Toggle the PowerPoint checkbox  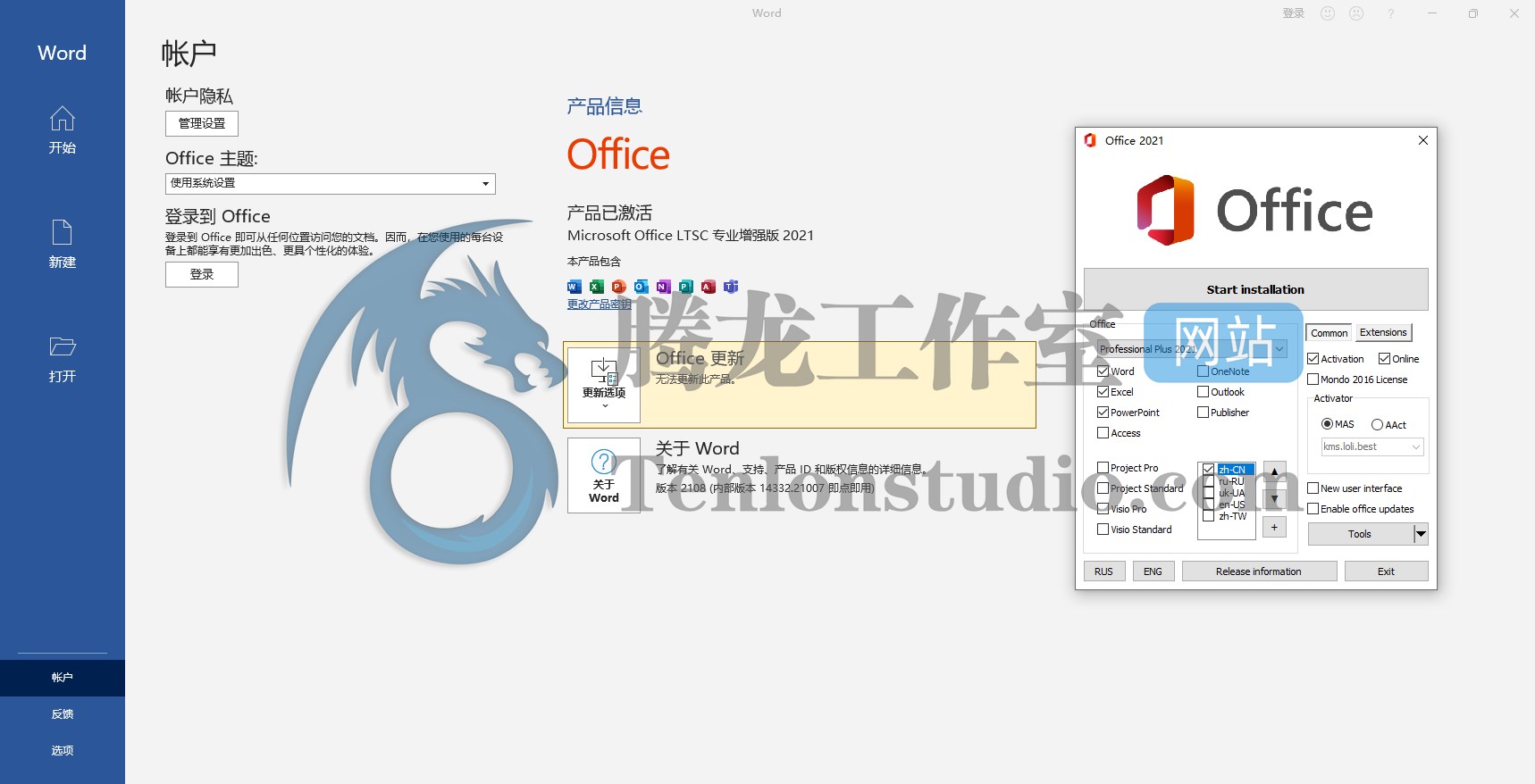click(1103, 413)
